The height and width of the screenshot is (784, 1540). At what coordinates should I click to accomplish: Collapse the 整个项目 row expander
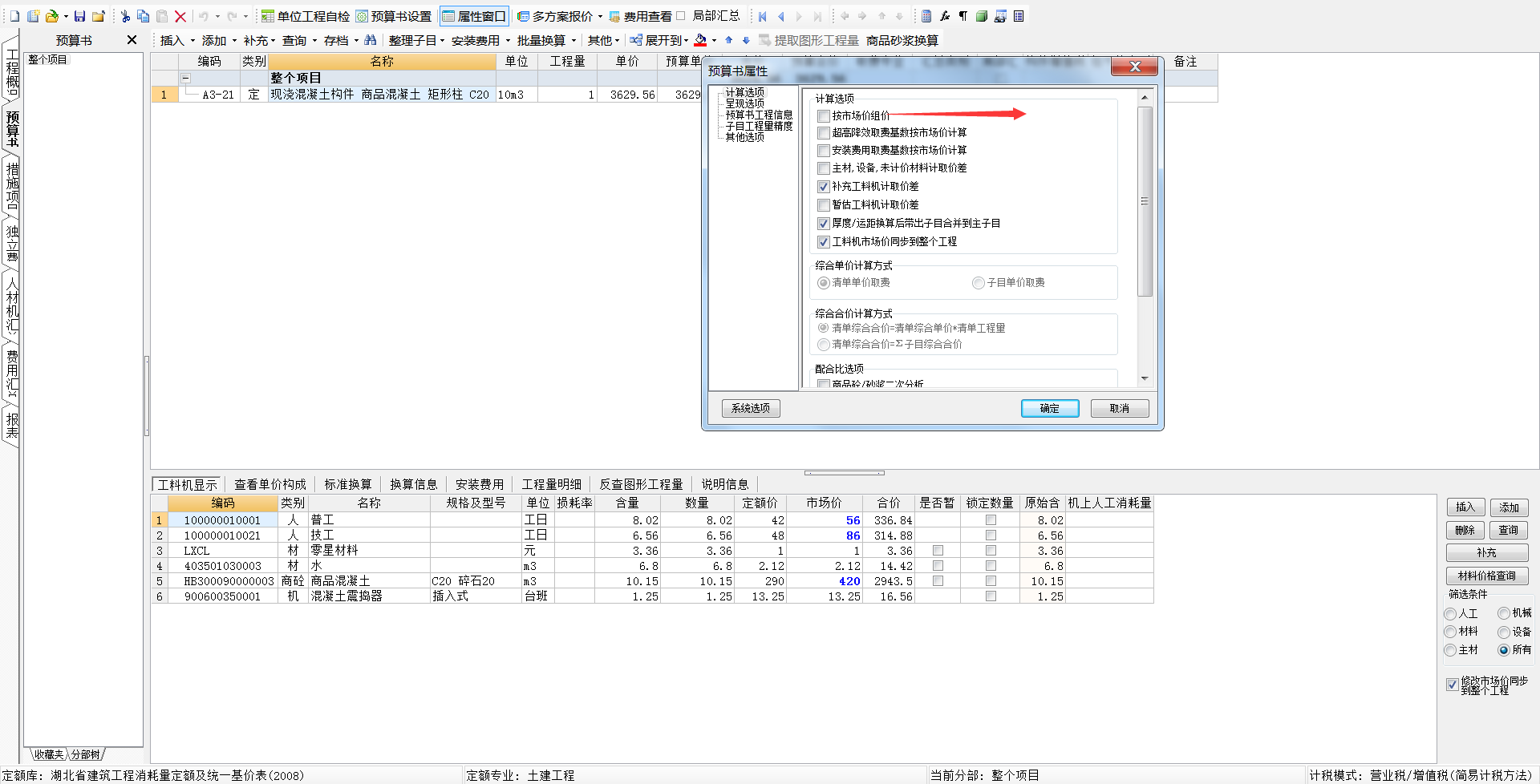(x=185, y=79)
